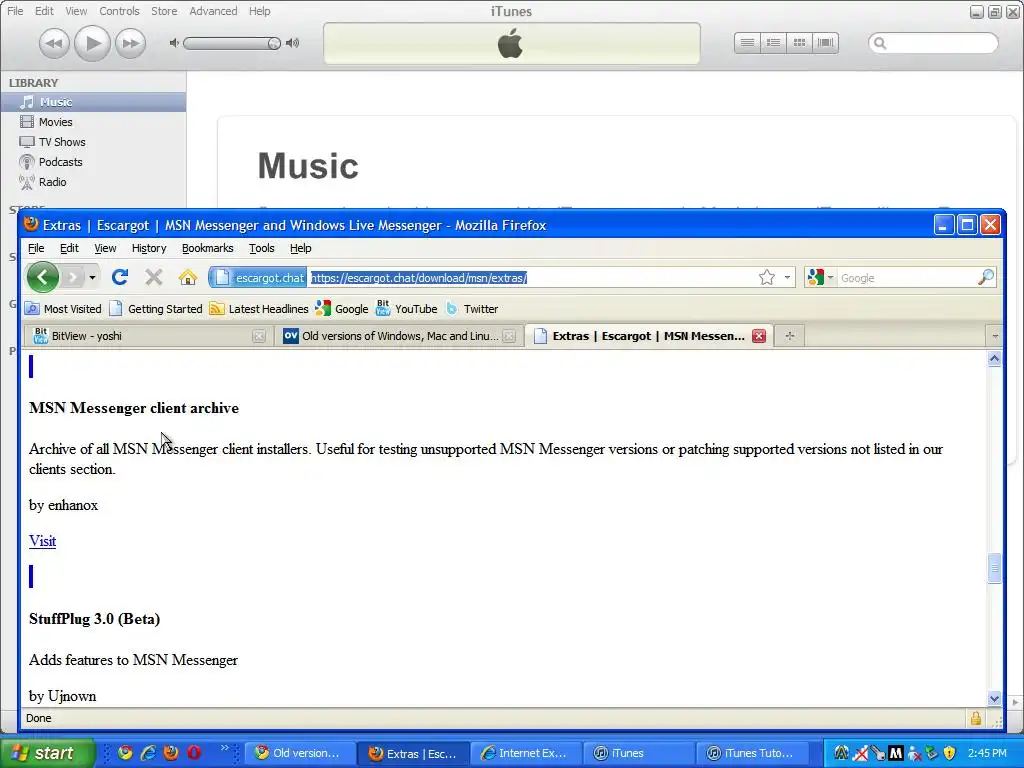The height and width of the screenshot is (768, 1024).
Task: Select TV Shows in iTunes library sidebar
Action: point(93,142)
